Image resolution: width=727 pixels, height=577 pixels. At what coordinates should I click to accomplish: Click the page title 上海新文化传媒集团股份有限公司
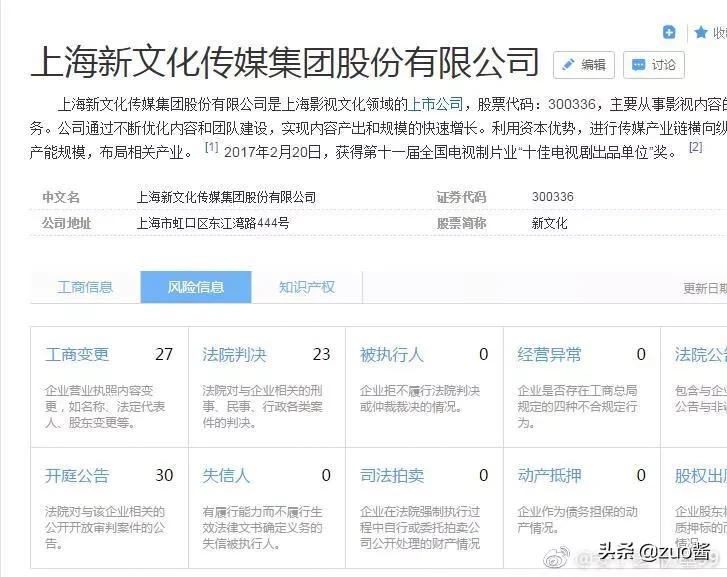285,62
